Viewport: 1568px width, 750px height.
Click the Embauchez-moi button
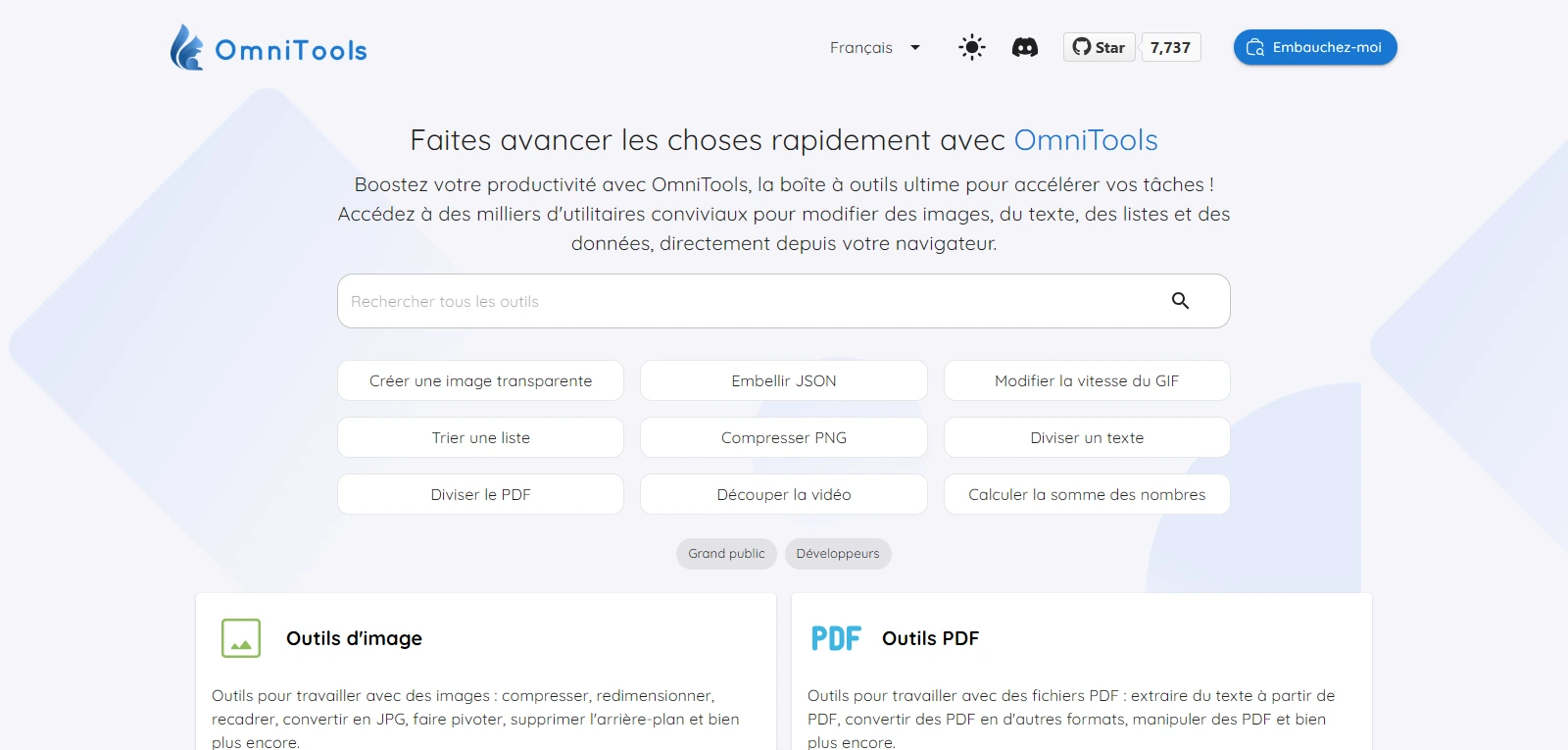1315,47
